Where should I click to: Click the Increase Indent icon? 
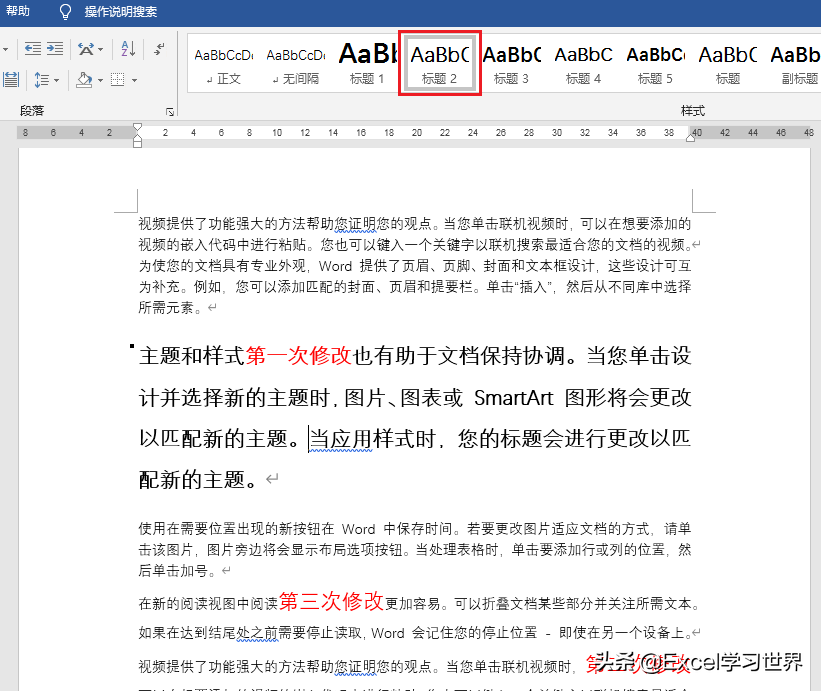(x=54, y=48)
